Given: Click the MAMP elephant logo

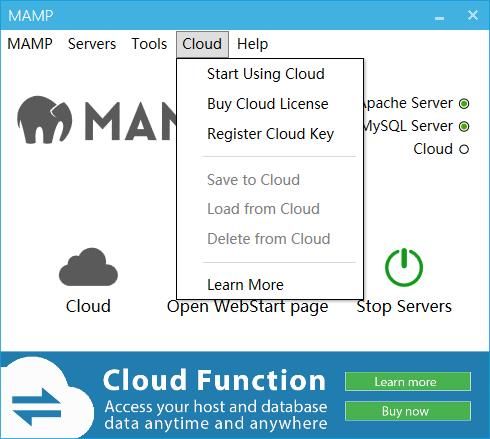Looking at the screenshot, I should [45, 120].
